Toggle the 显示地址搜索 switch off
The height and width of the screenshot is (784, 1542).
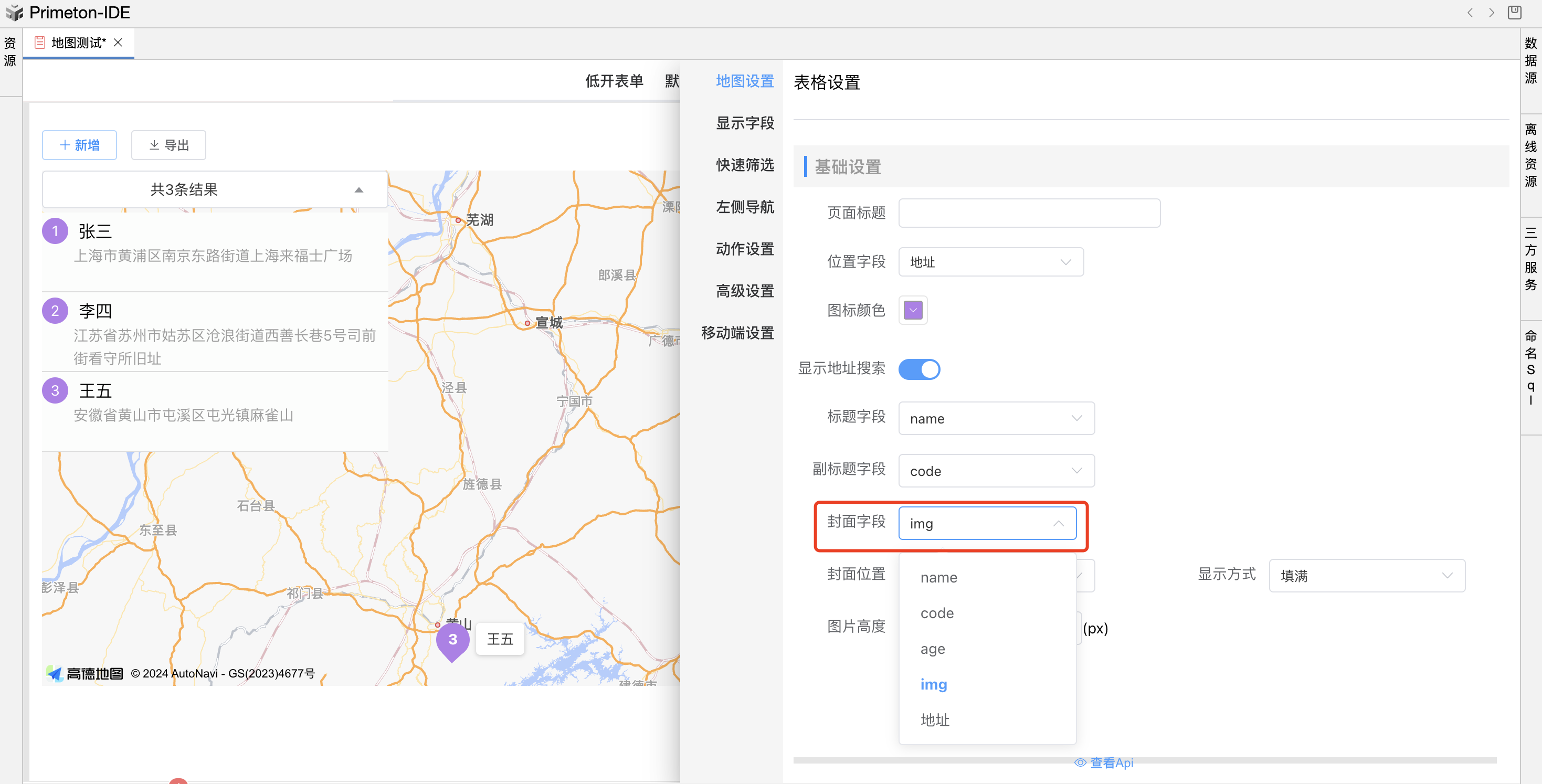click(919, 369)
